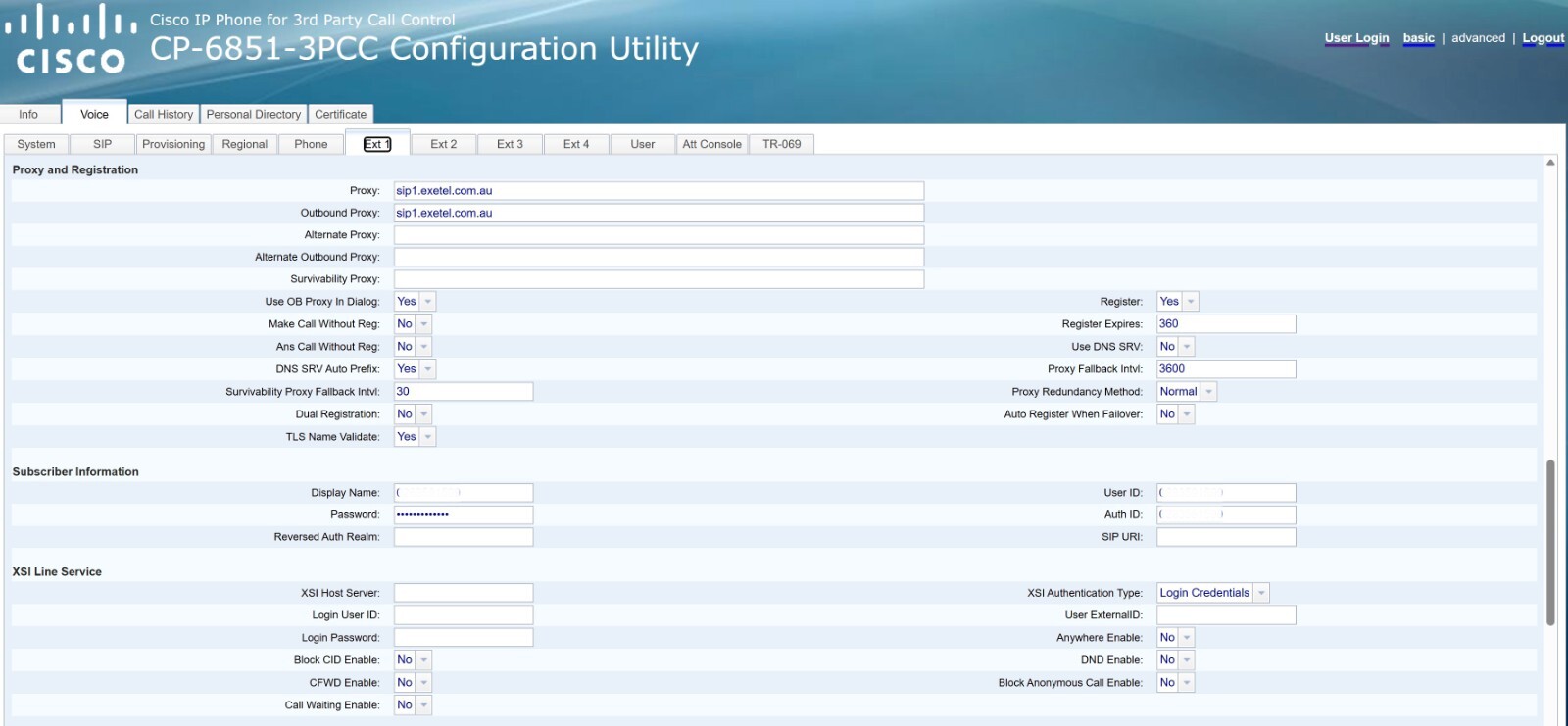Open Block Anonymous Call Enable dropdown
Screen dimensions: 1568x726
pyautogui.click(x=1175, y=683)
